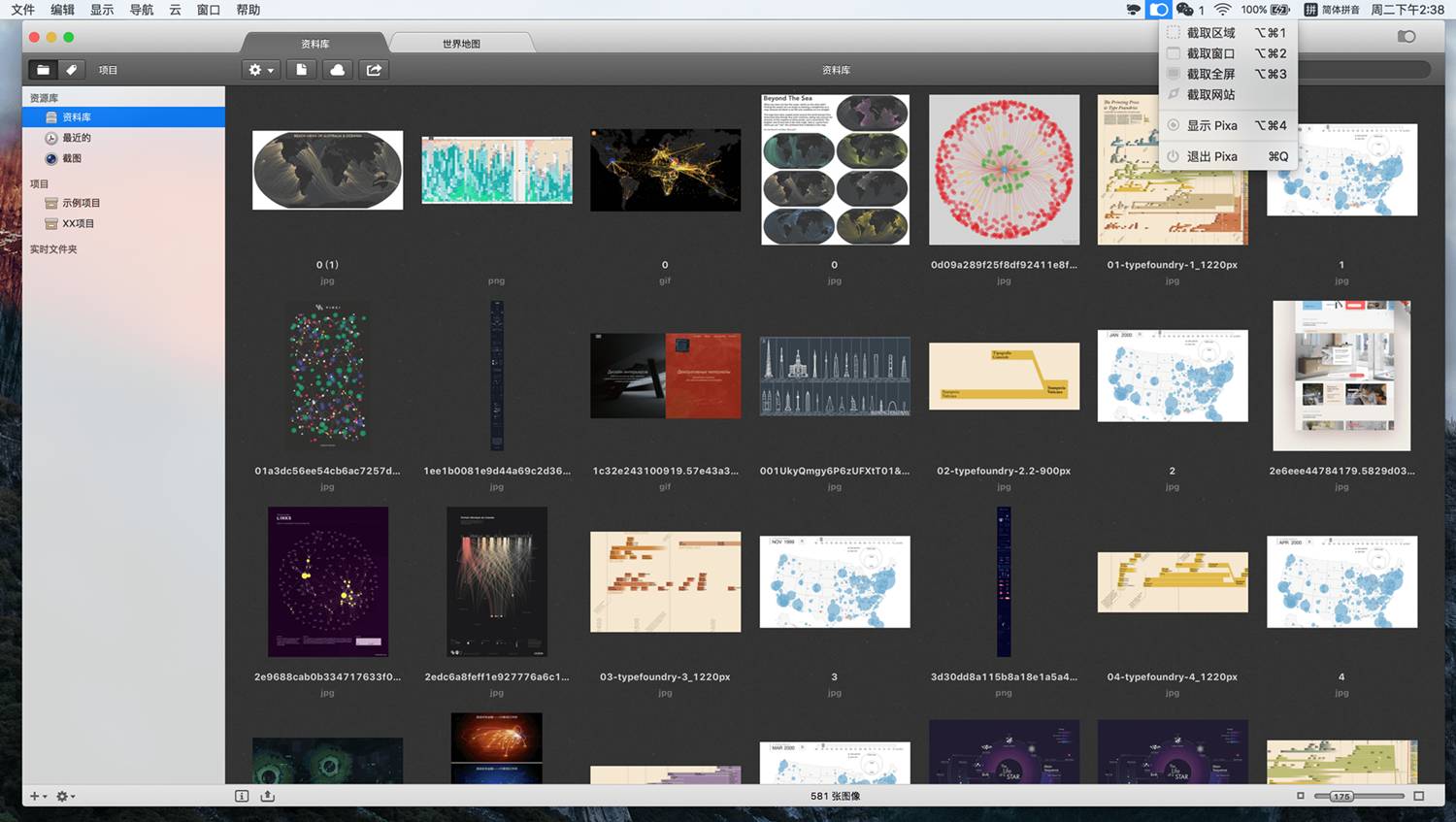Click the 581 张图像 status text
Image resolution: width=1456 pixels, height=822 pixels.
click(x=835, y=796)
